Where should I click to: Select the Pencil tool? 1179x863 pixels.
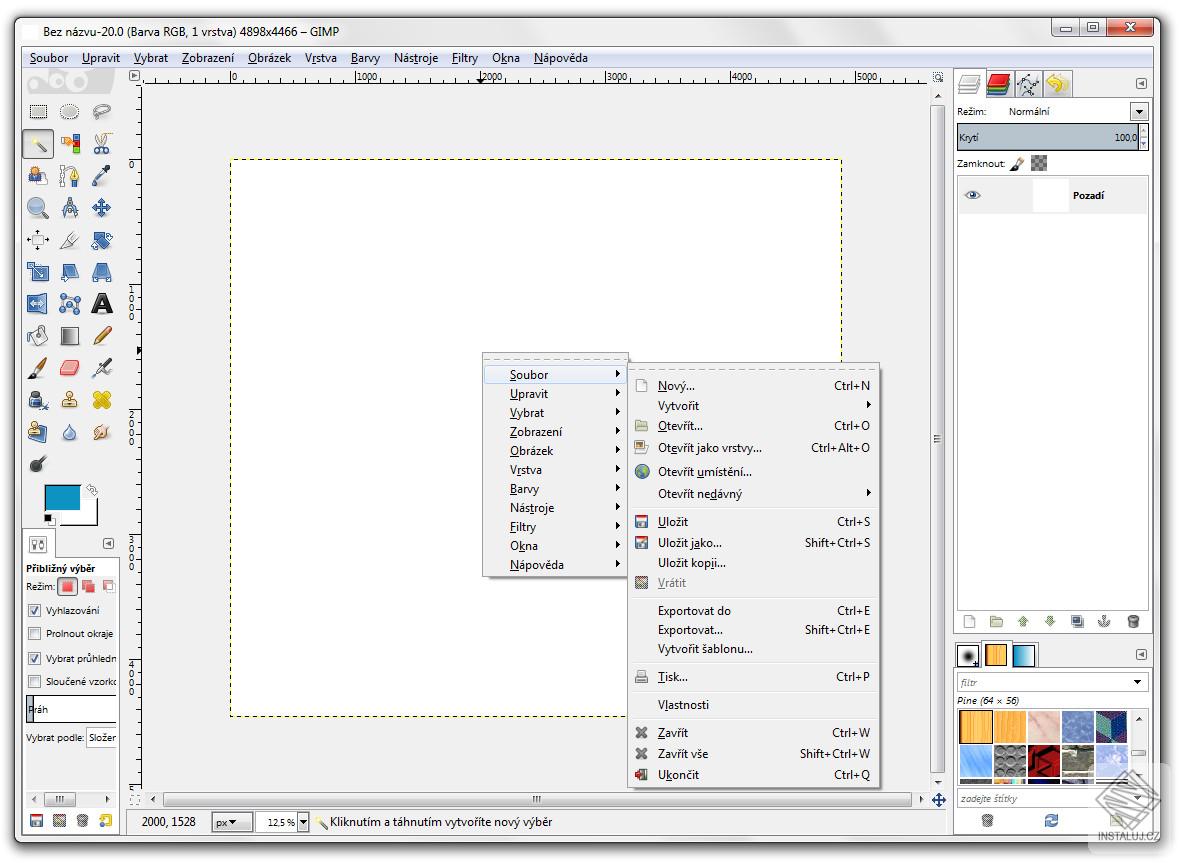click(x=101, y=336)
